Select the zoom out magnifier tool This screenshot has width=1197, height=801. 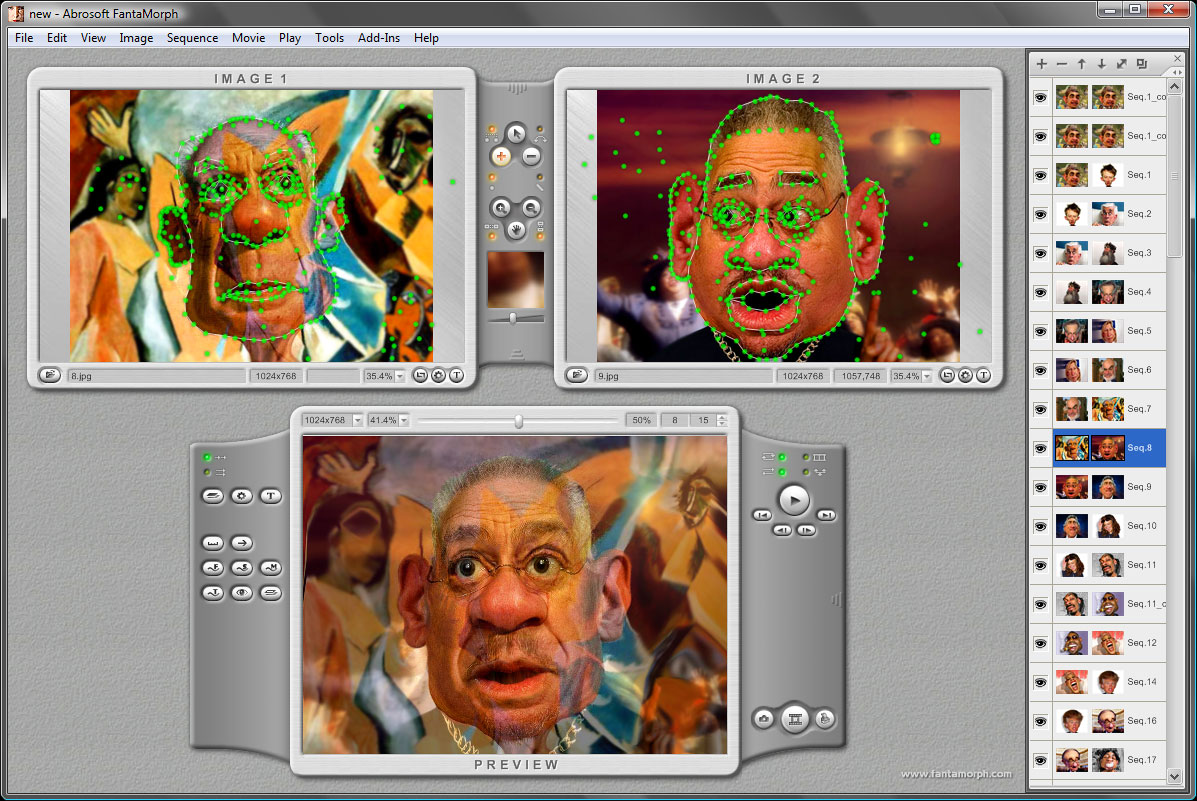click(531, 207)
